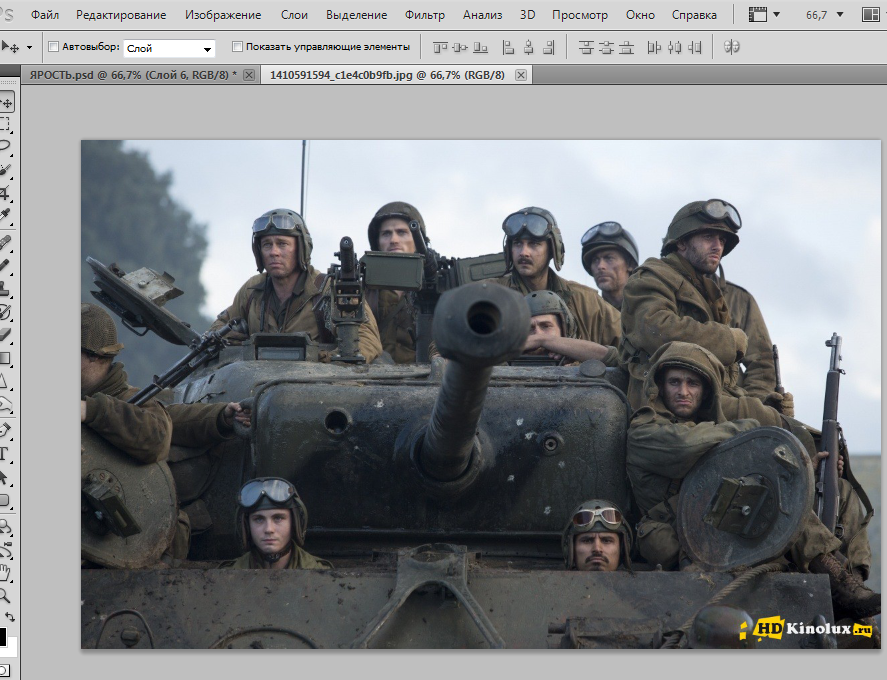
Task: Distribute horizontal centers of layers
Action: point(674,48)
